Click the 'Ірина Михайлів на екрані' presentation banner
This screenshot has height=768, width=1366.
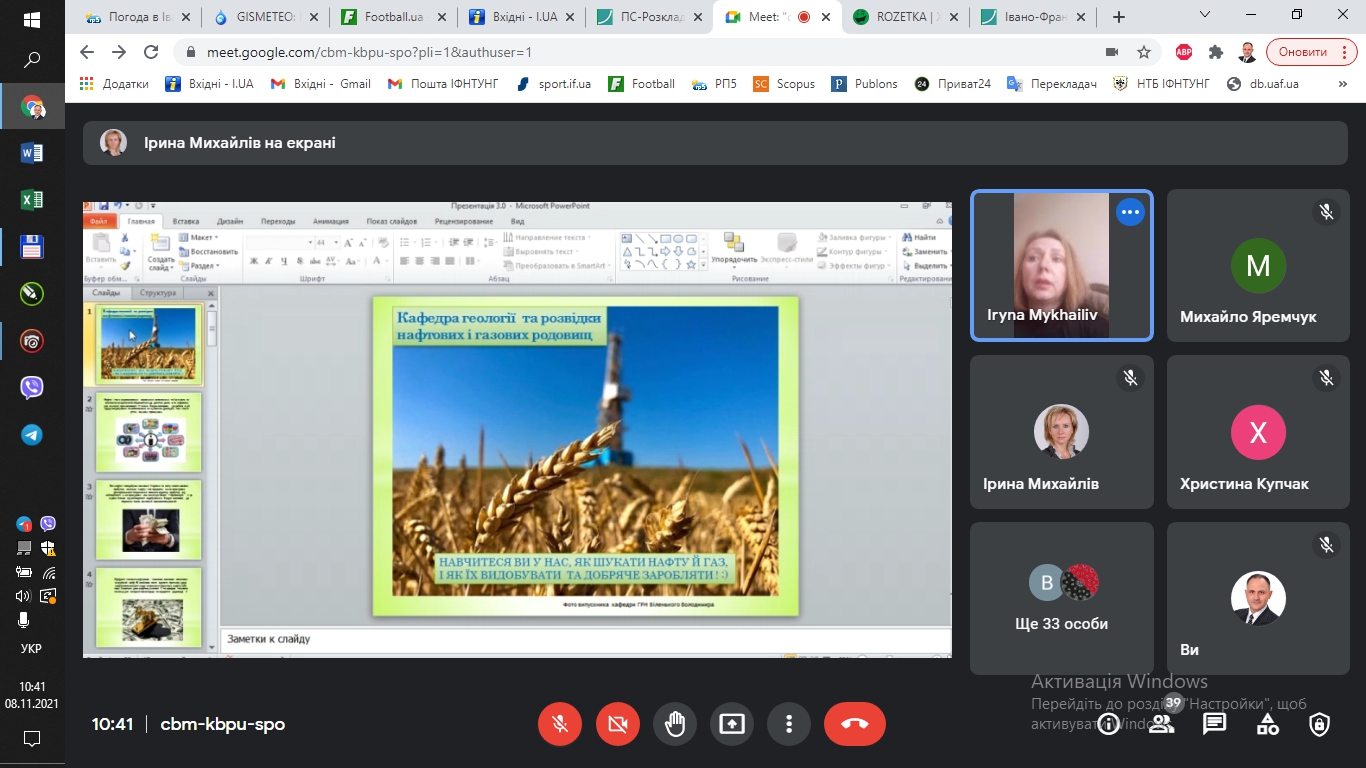point(715,143)
